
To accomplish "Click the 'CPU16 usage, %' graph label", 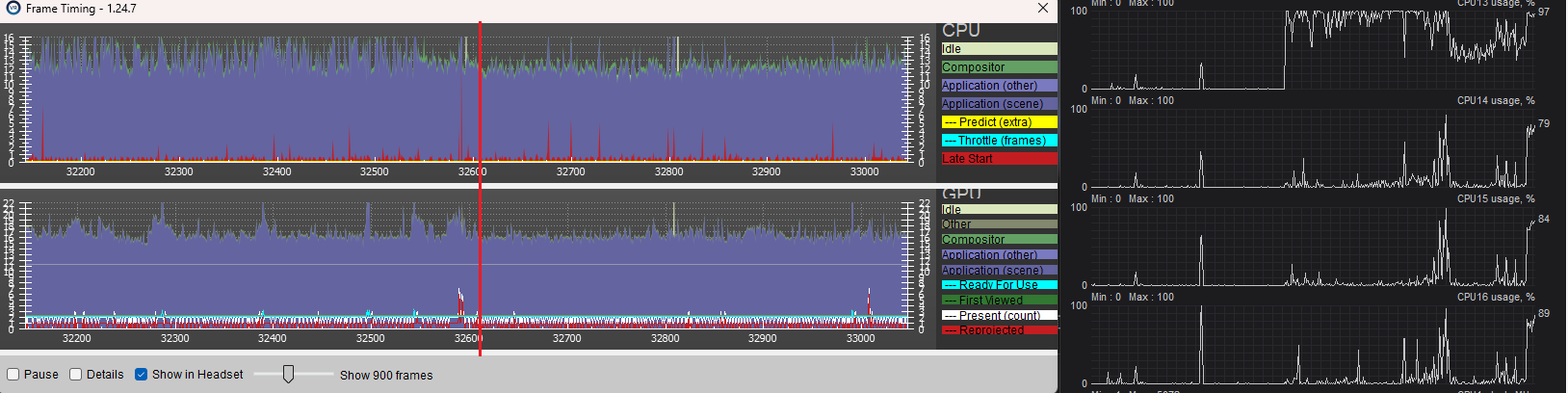I will tap(1496, 297).
